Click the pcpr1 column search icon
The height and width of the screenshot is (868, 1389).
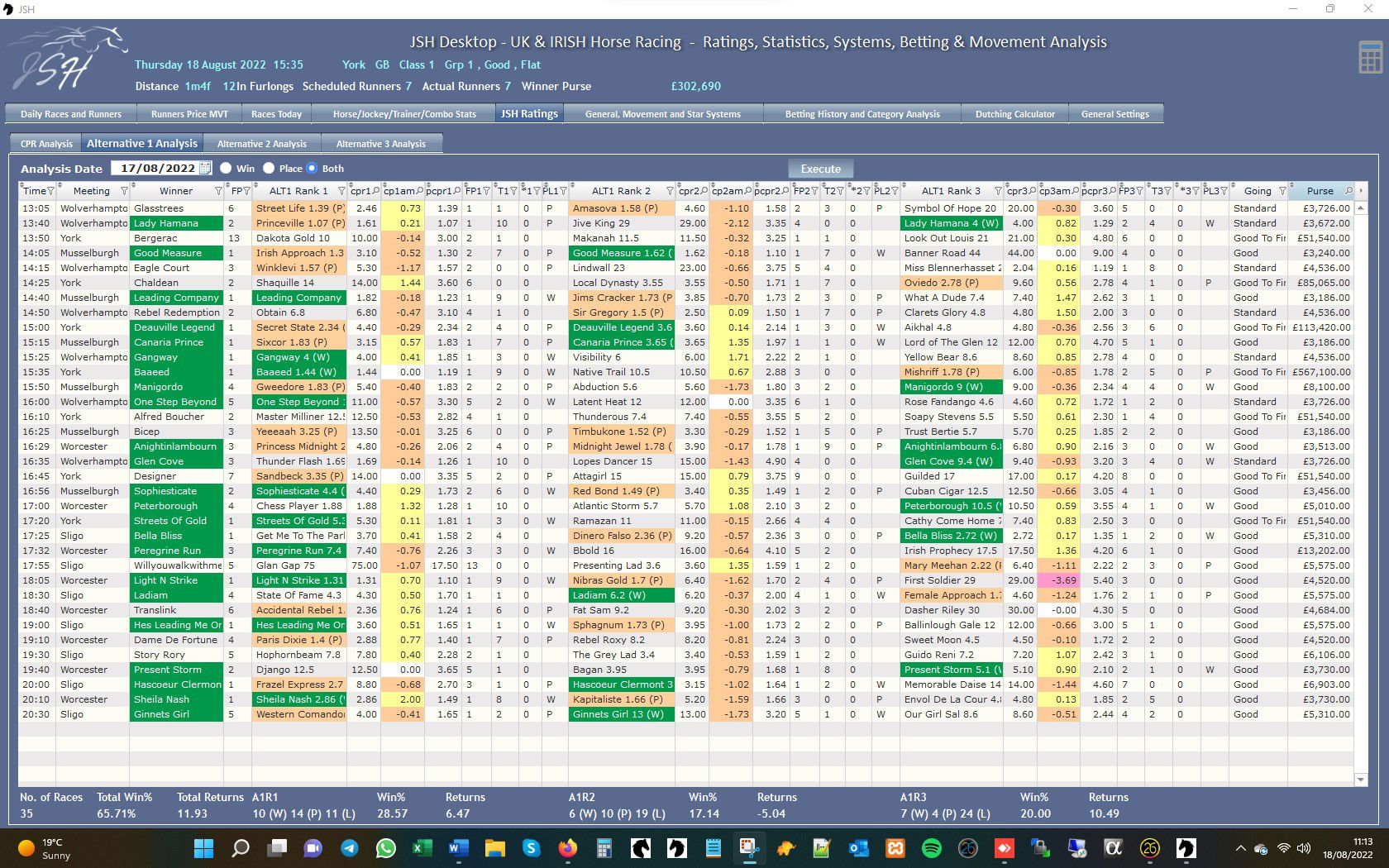coord(457,191)
